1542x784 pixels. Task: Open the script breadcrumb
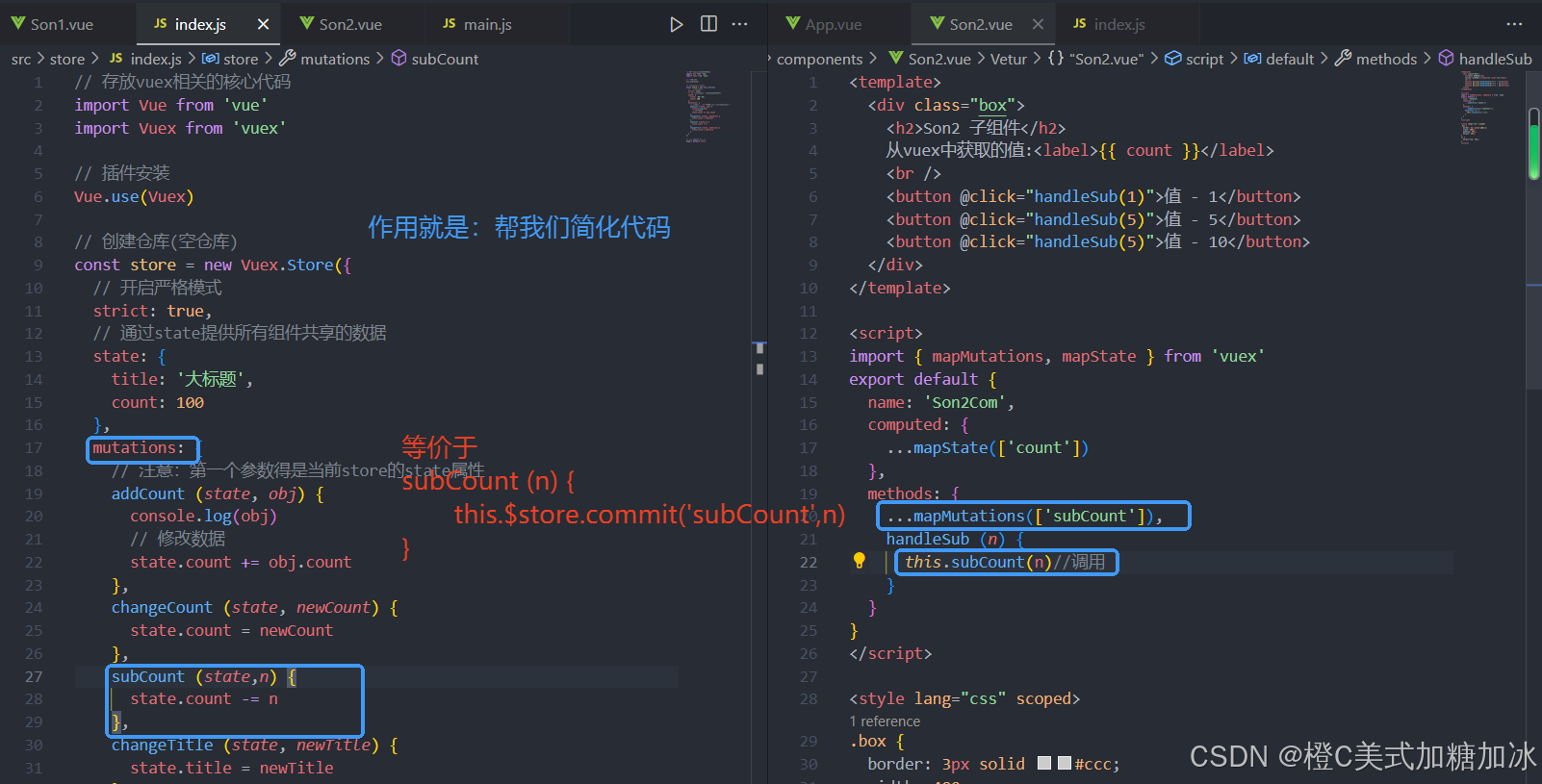tap(1195, 59)
